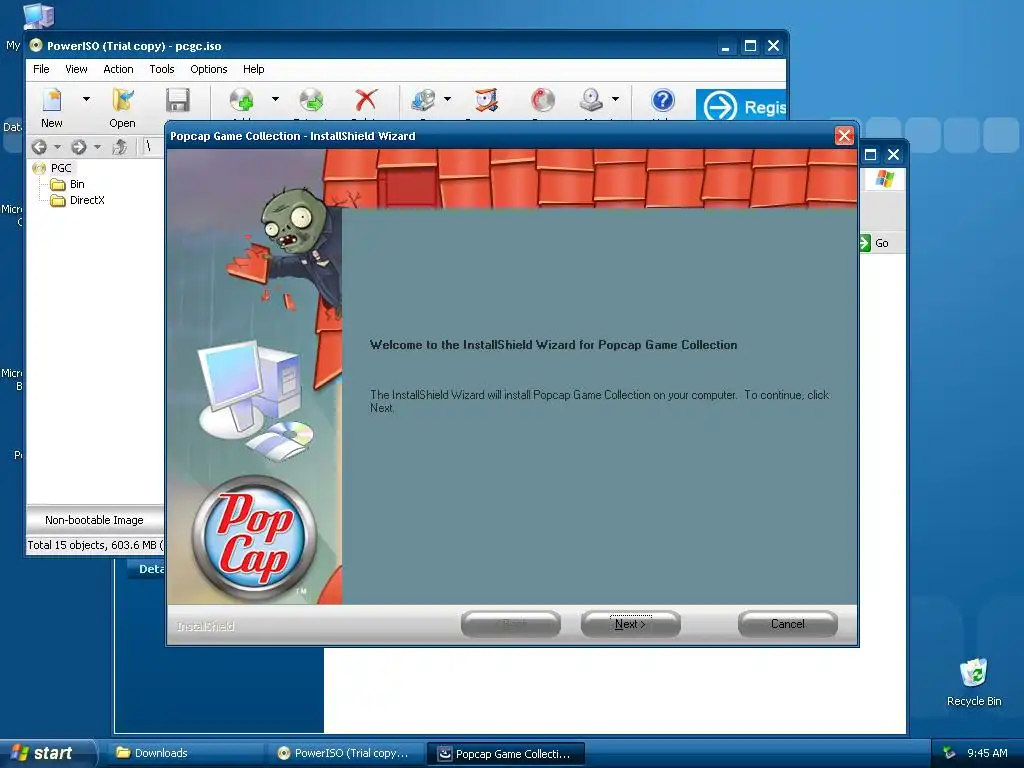Close the InstallShield Wizard with red X
Image resolution: width=1024 pixels, height=768 pixels.
point(844,136)
